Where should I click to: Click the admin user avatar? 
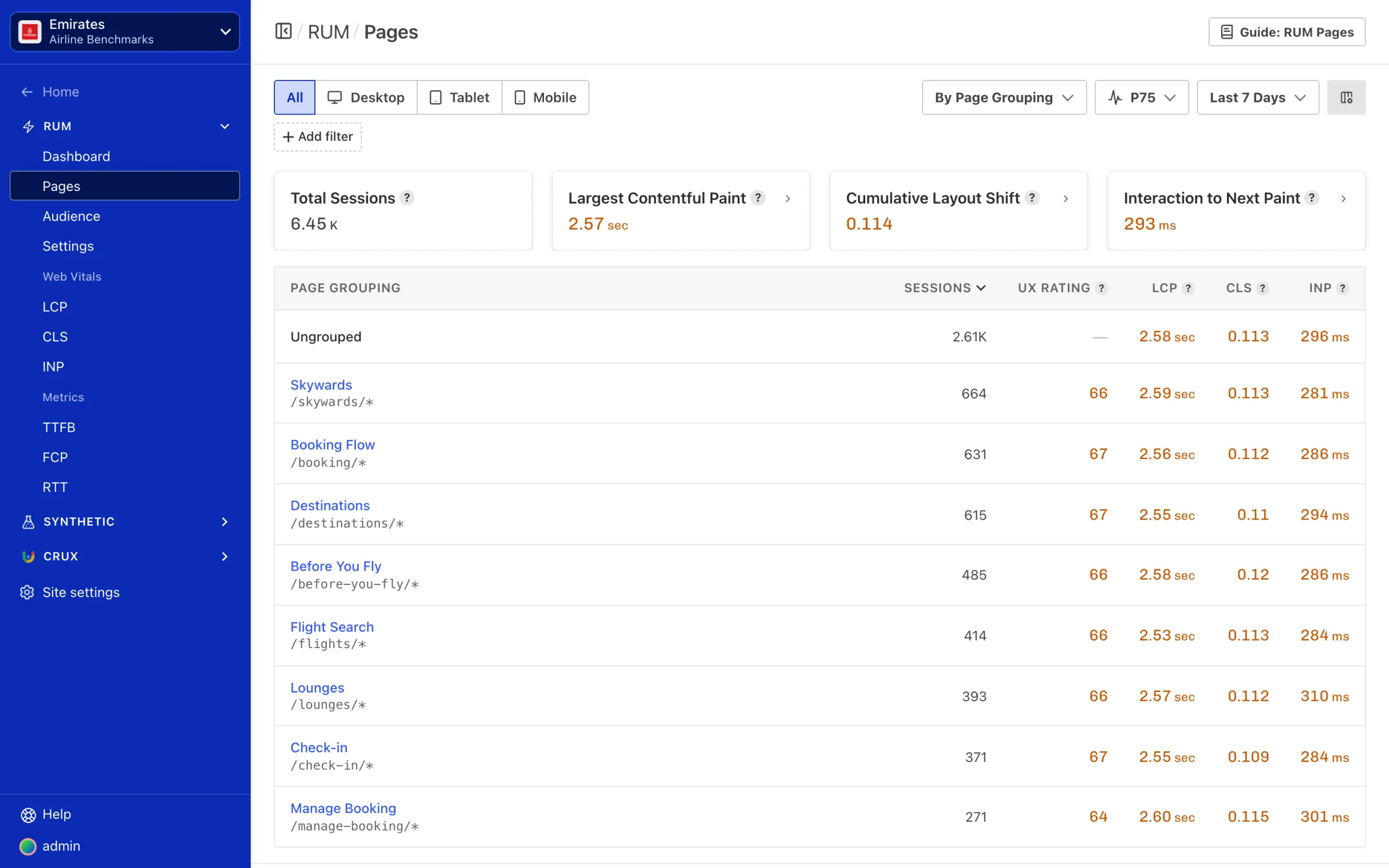point(28,846)
